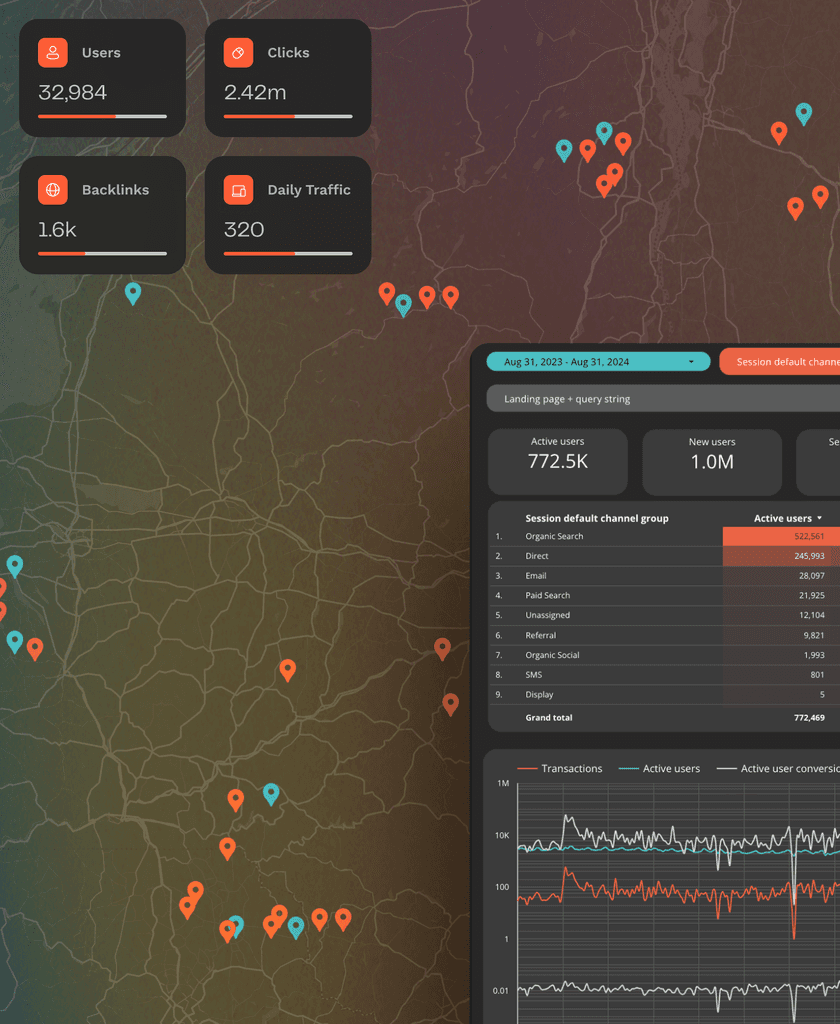Open the Aug 31, 2023 date range dropdown
This screenshot has height=1024, width=840.
(598, 362)
